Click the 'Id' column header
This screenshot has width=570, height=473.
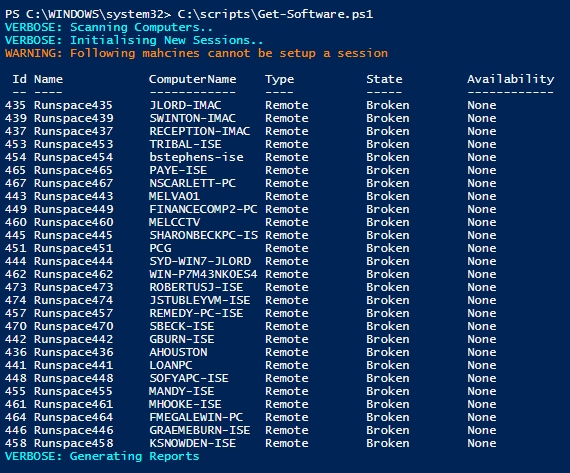coord(20,79)
